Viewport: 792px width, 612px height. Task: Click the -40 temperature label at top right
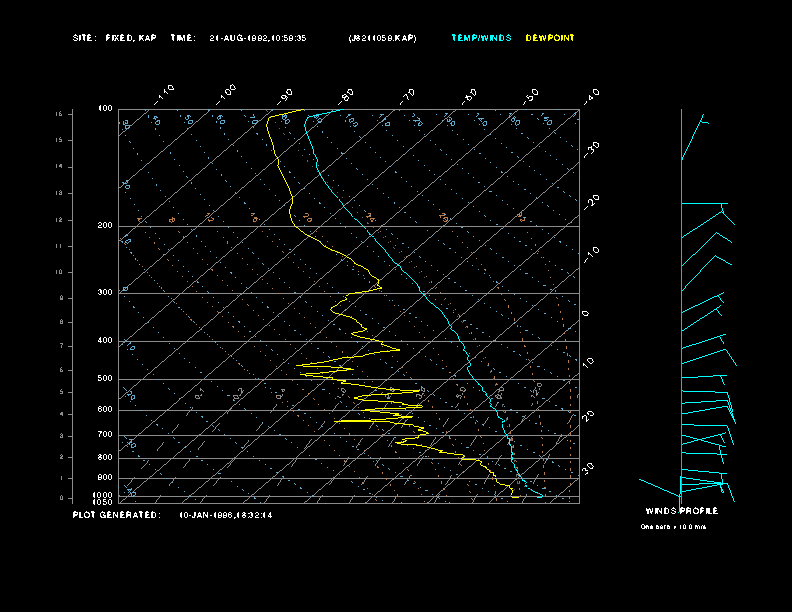tap(590, 95)
